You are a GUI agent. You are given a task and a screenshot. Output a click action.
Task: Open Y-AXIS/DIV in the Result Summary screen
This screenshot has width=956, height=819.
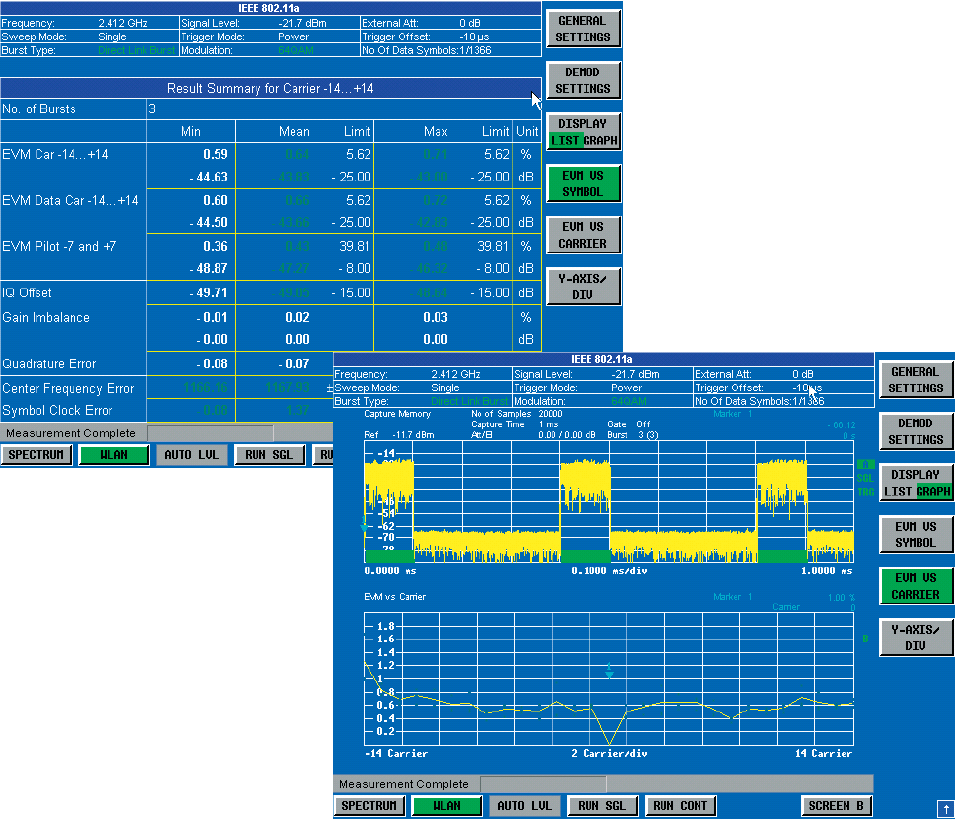coord(583,287)
